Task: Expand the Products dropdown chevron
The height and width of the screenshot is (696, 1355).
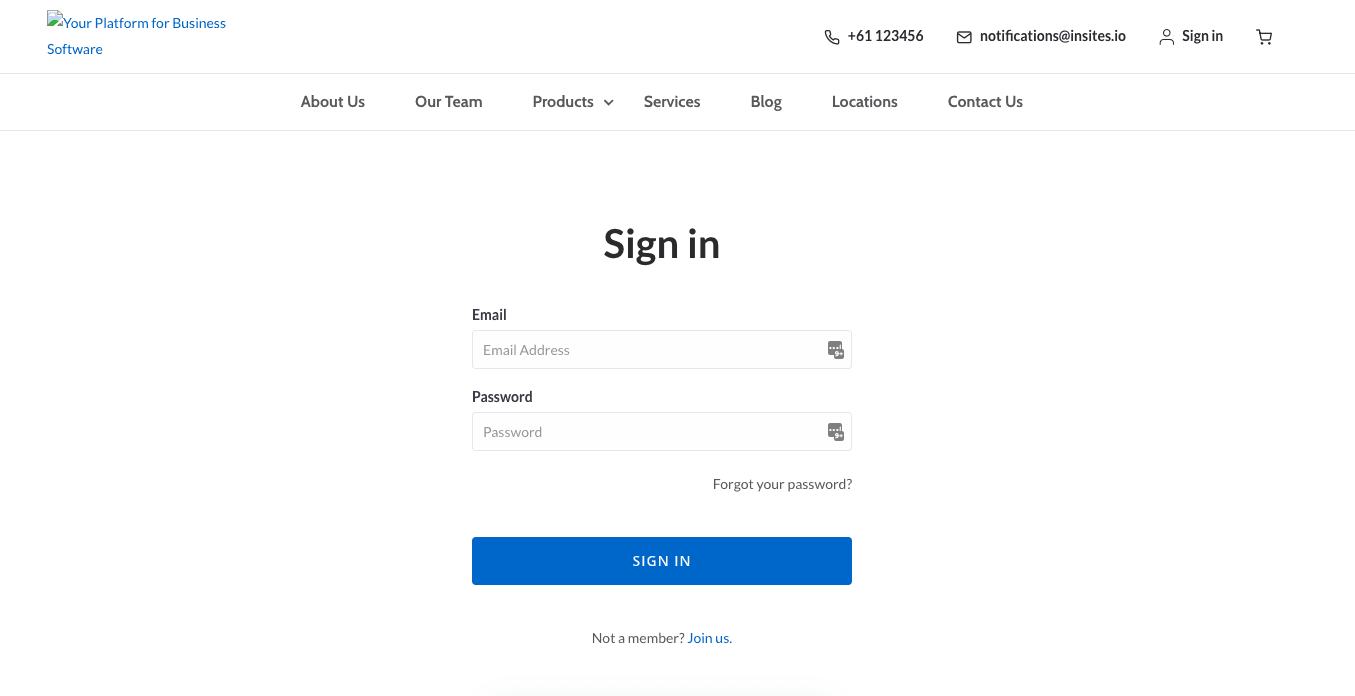Action: (x=608, y=102)
